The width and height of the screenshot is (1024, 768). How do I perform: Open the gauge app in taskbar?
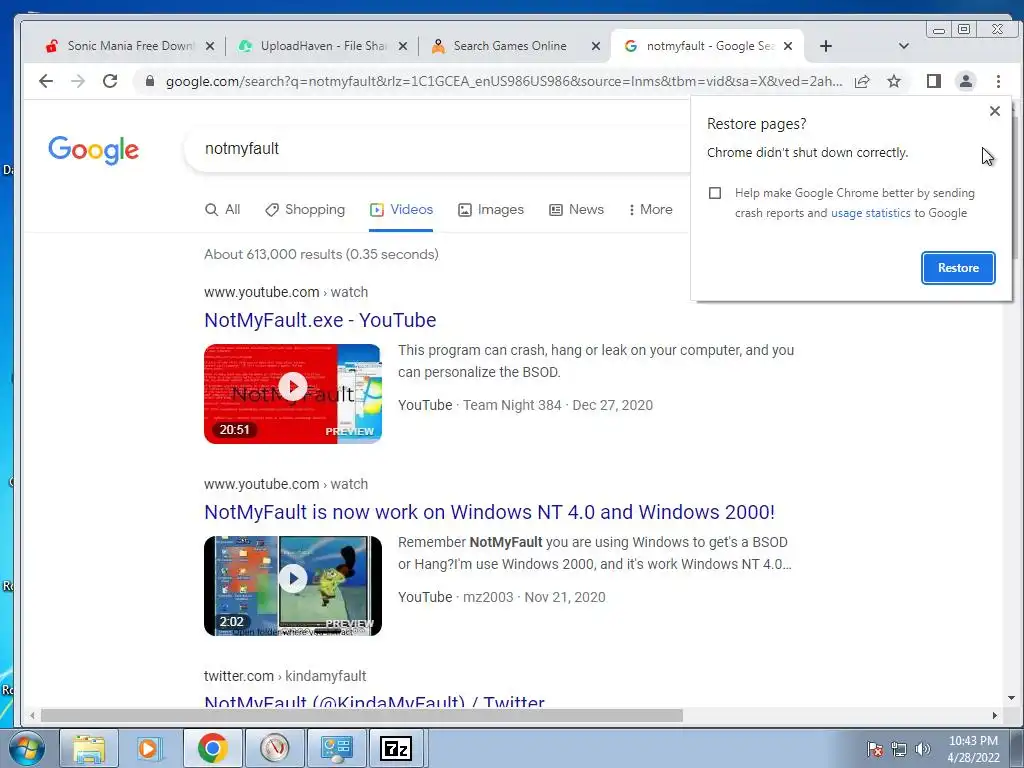(274, 748)
